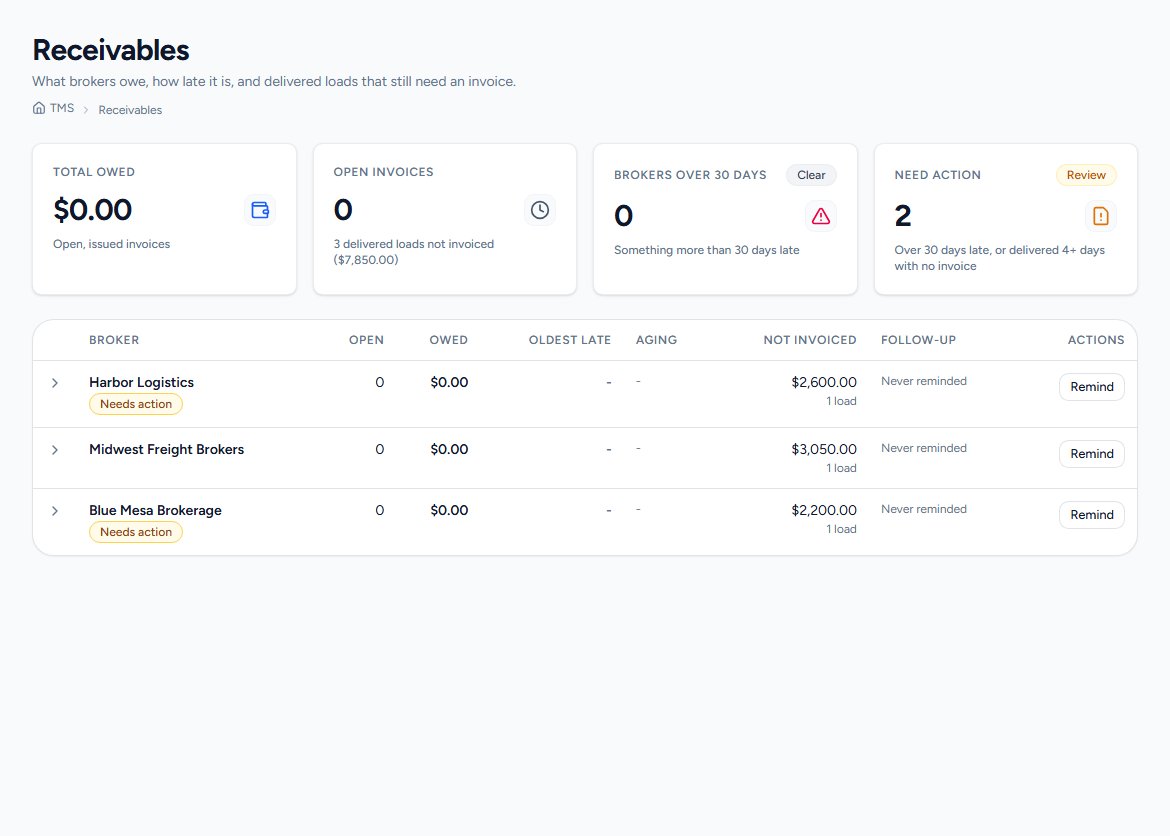The image size is (1170, 836).
Task: Send a reminder to Midwest Freight Brokers
Action: point(1092,454)
